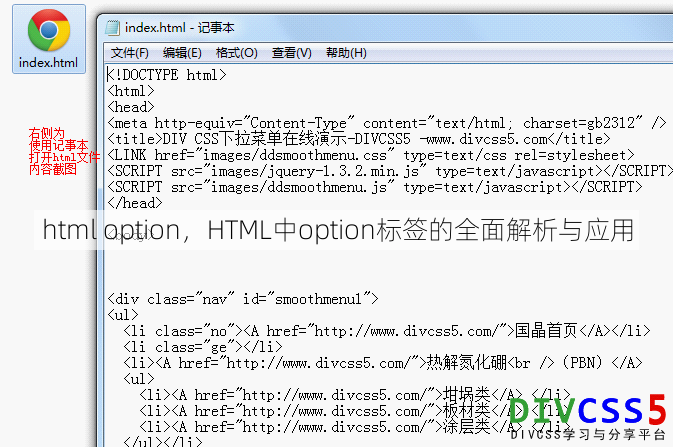Click the LINK href ddsmoothmenu.css line
The height and width of the screenshot is (447, 673).
(370, 155)
